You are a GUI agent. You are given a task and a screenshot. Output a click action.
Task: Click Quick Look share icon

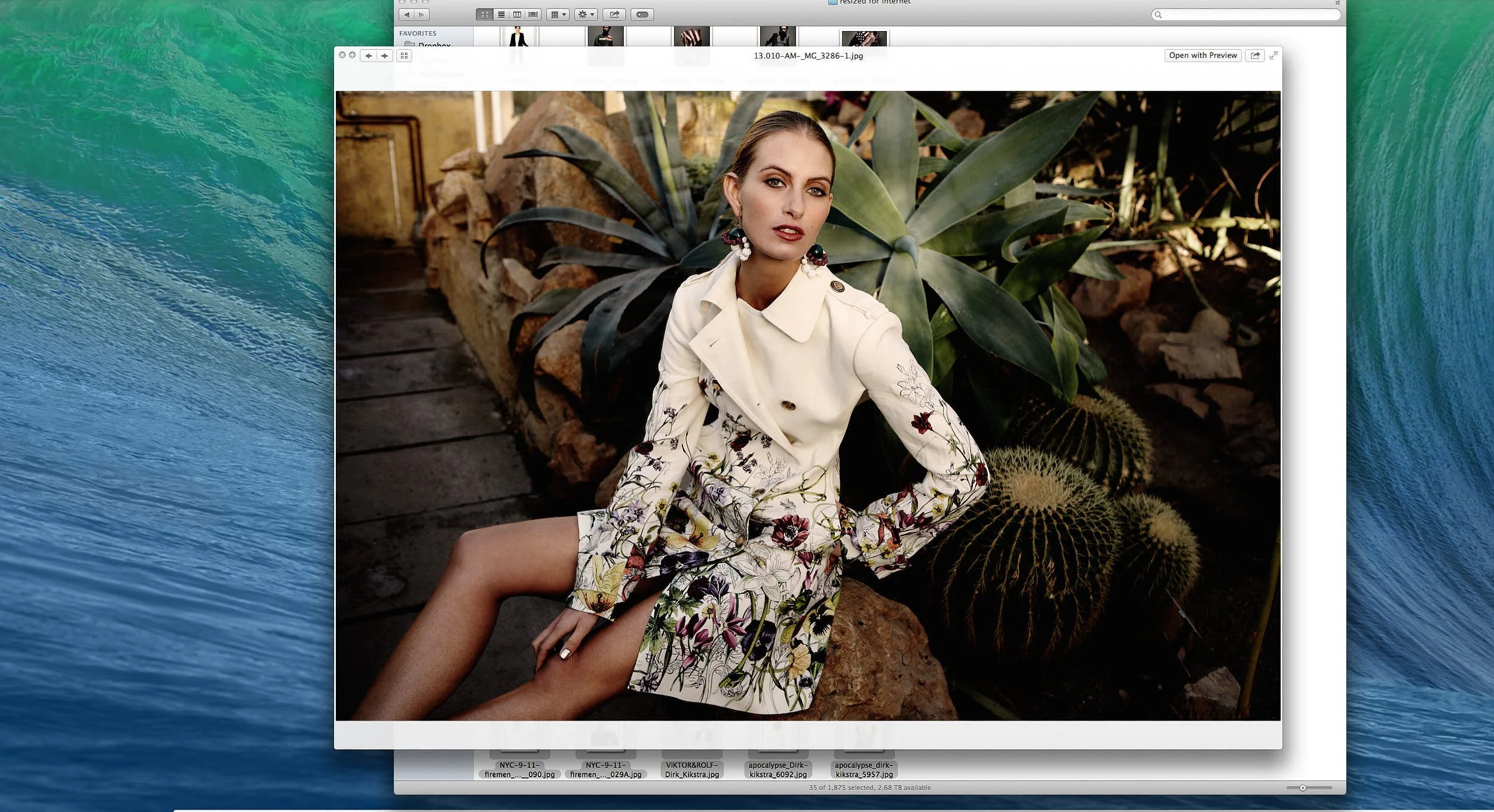pos(1255,56)
